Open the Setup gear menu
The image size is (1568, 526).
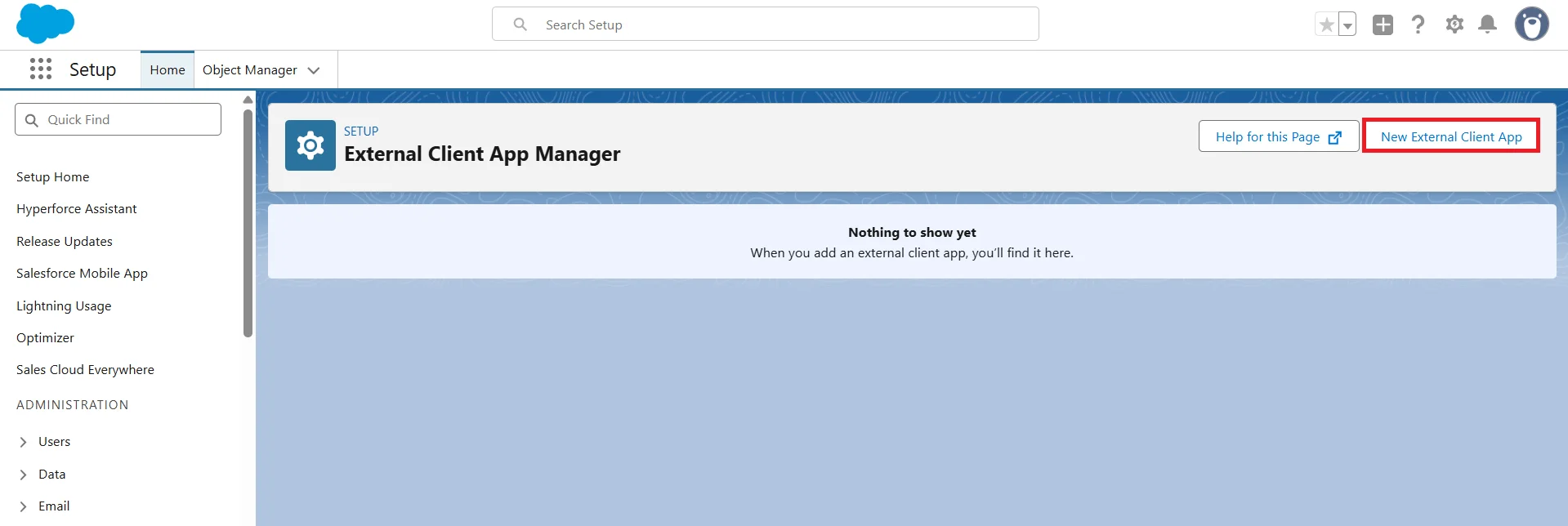(x=1454, y=25)
